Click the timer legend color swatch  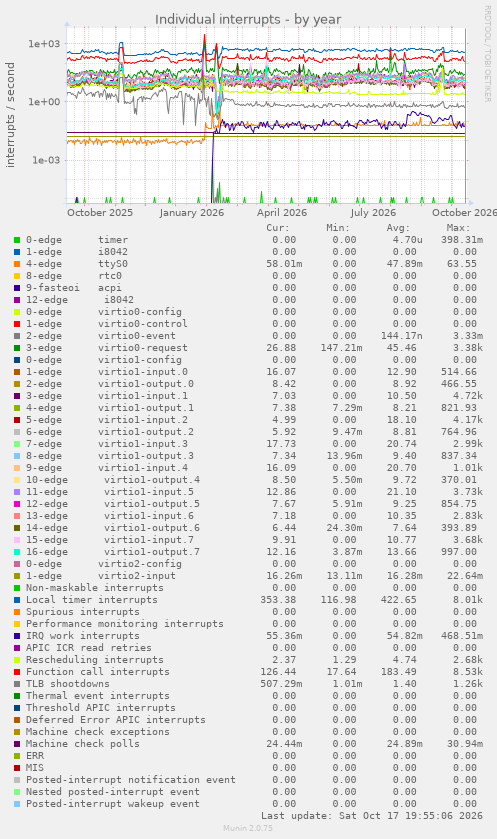click(x=17, y=240)
